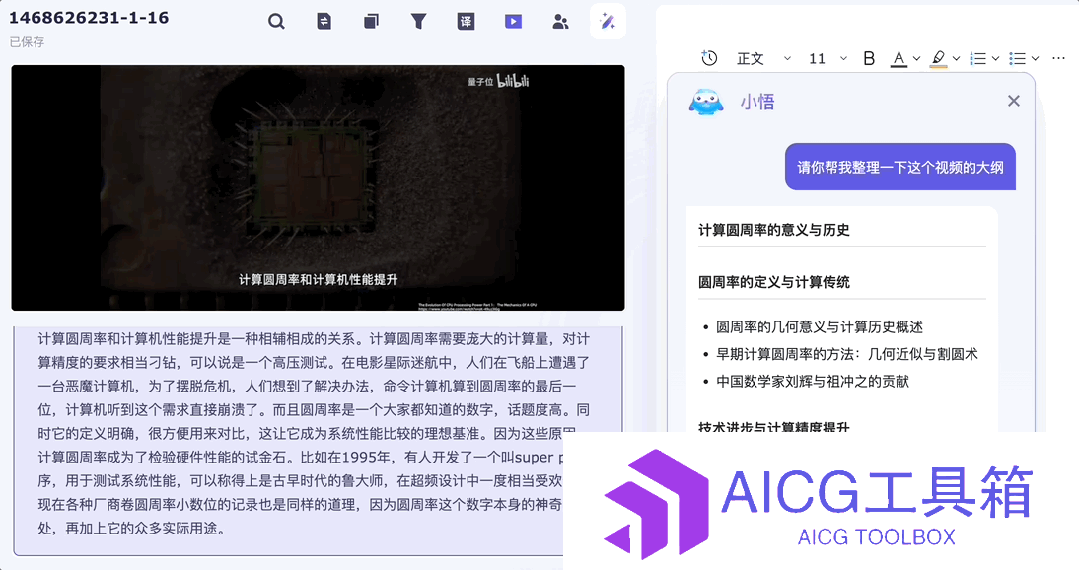Expand the font color chevron

point(916,59)
